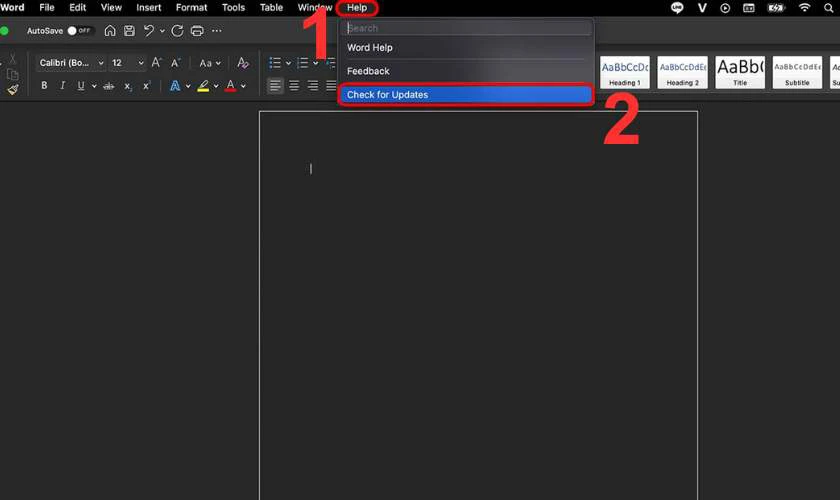Screen dimensions: 840x500
Task: Toggle AutoSave switch
Action: click(79, 31)
